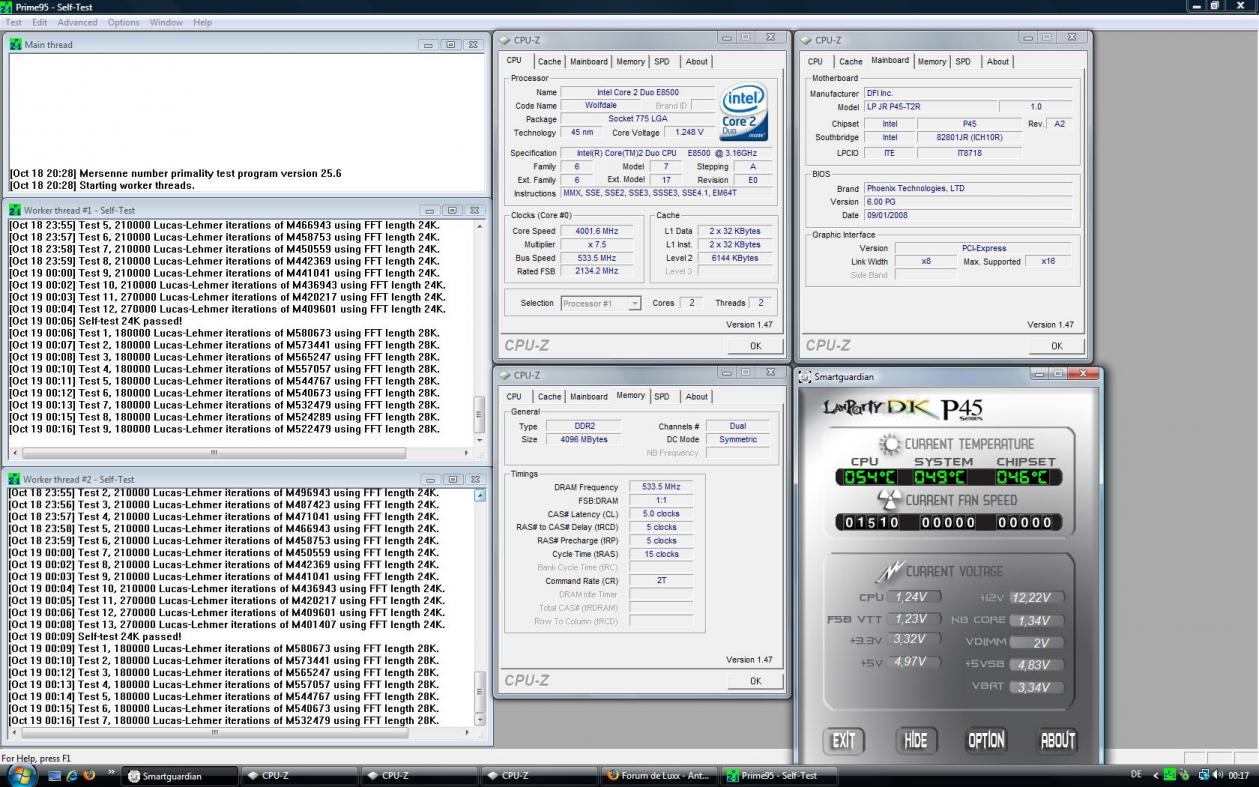1259x787 pixels.
Task: Click the CPU fan speed readout 01510
Action: tap(873, 523)
